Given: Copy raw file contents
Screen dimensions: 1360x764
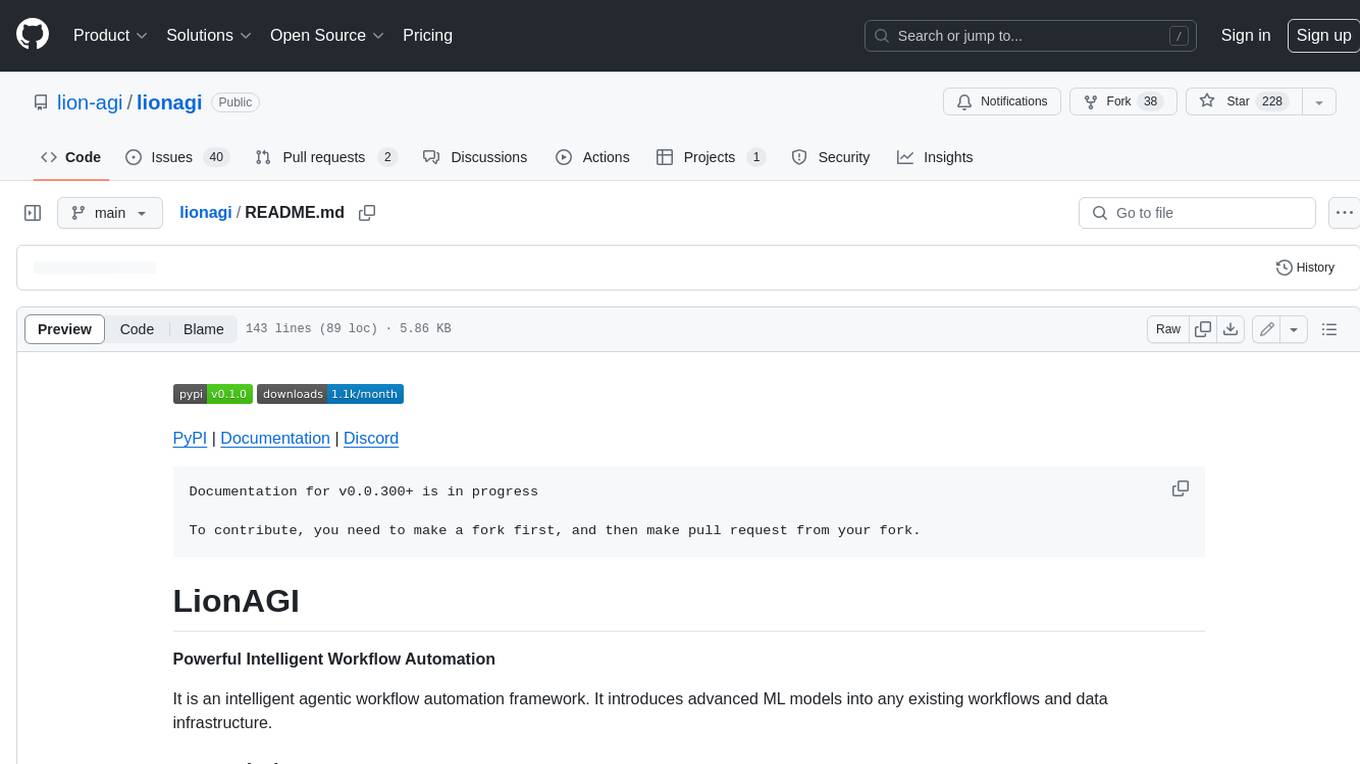Looking at the screenshot, I should pos(1203,329).
